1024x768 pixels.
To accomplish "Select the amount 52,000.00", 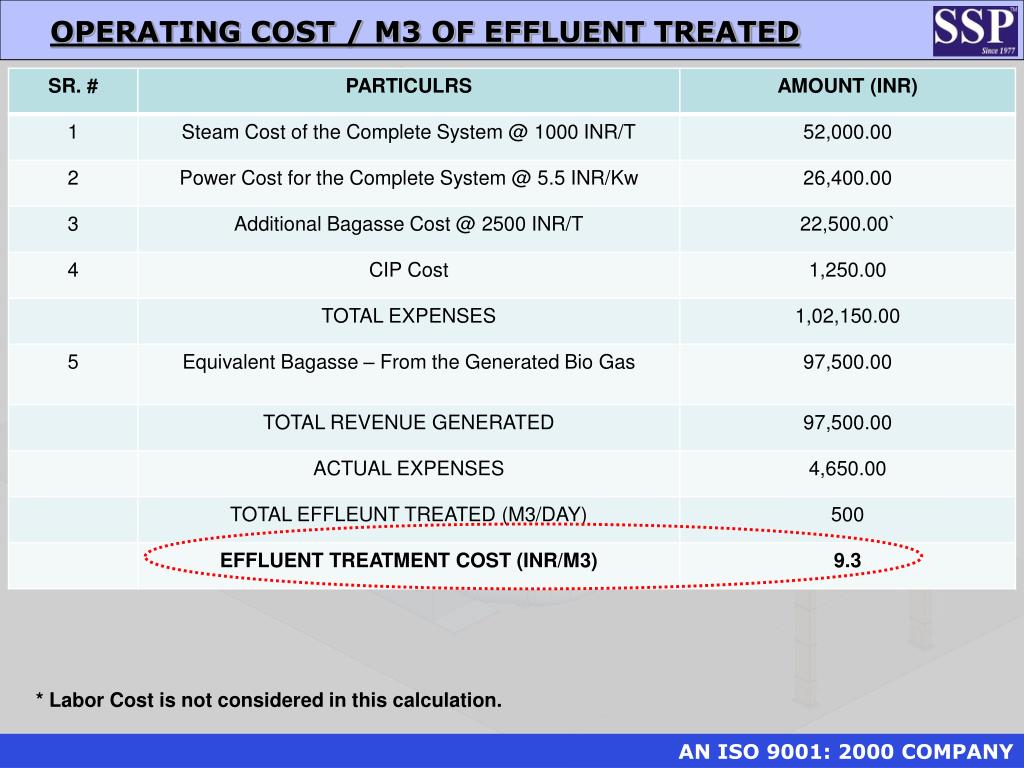I will coord(847,133).
